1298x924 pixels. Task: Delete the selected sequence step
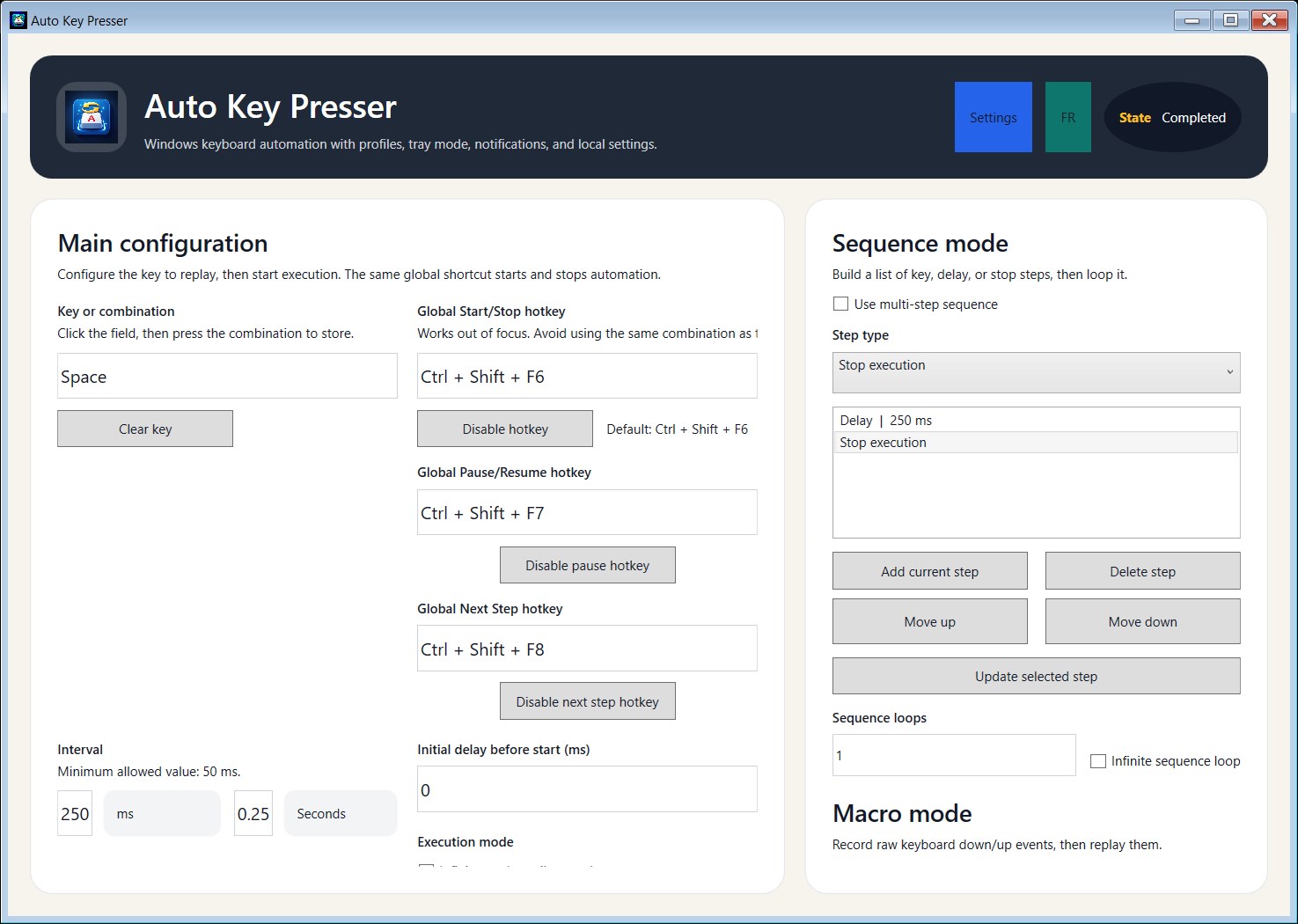[x=1143, y=571]
